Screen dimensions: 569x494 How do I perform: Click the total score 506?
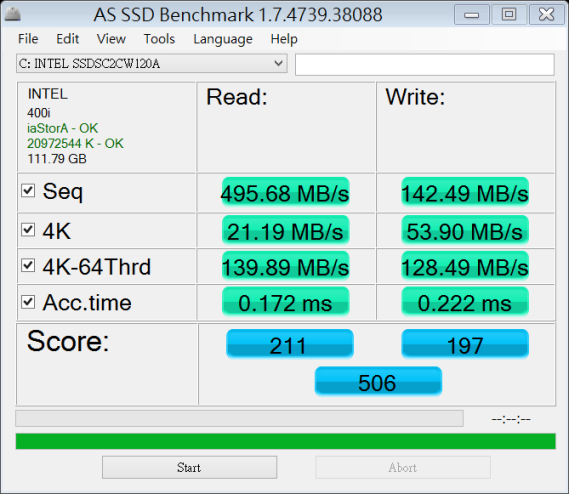[378, 381]
